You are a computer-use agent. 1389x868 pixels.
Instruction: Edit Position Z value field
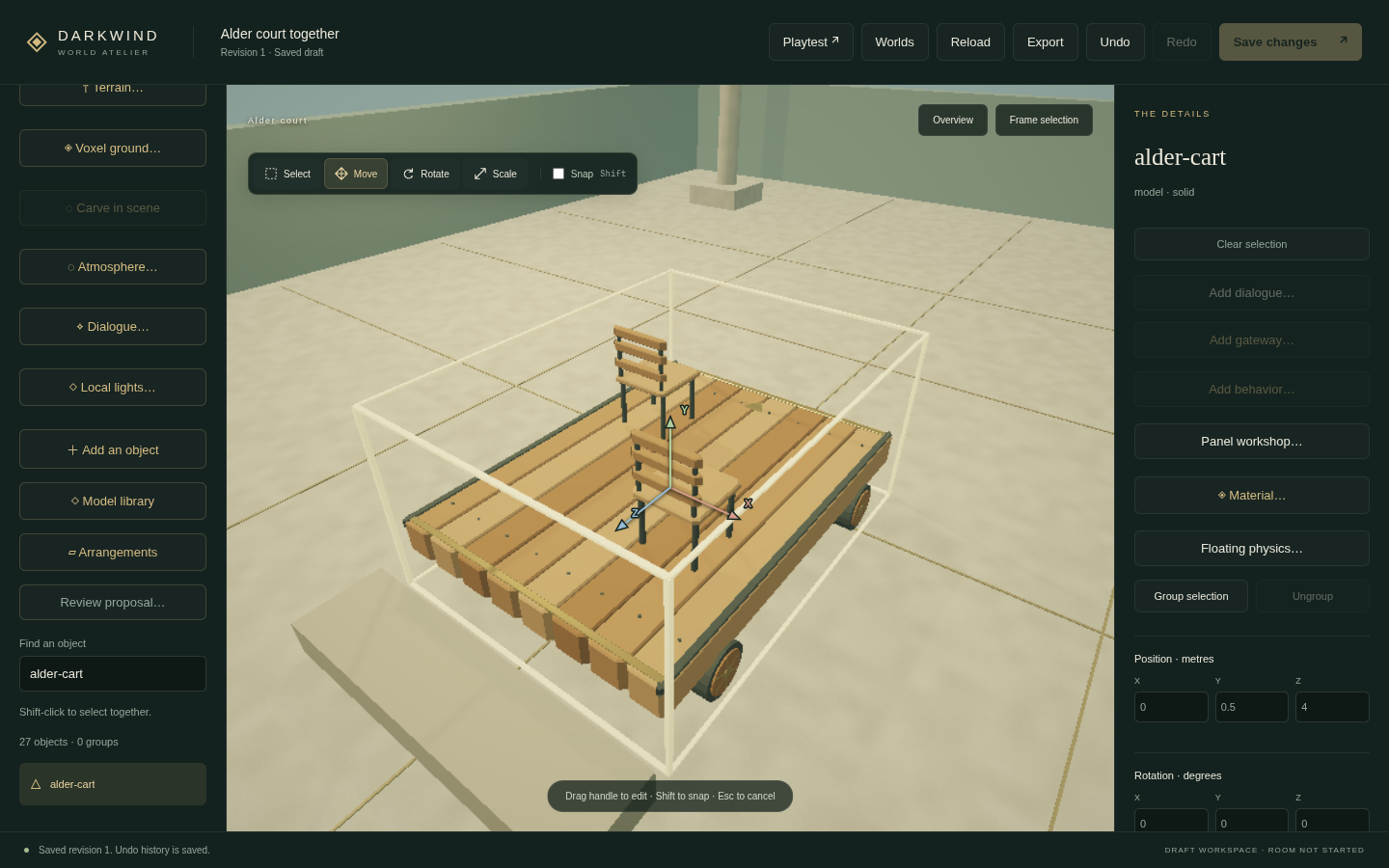click(1332, 707)
